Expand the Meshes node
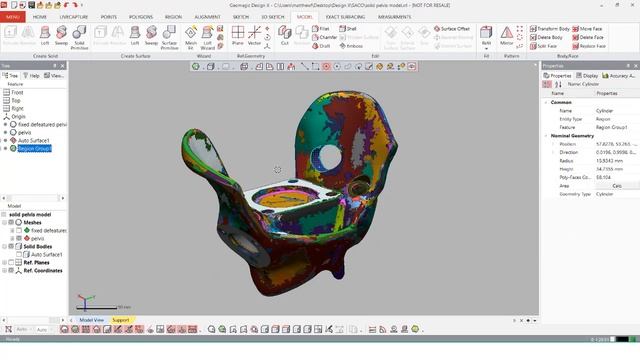Image resolution: width=640 pixels, height=360 pixels. click(x=4, y=222)
